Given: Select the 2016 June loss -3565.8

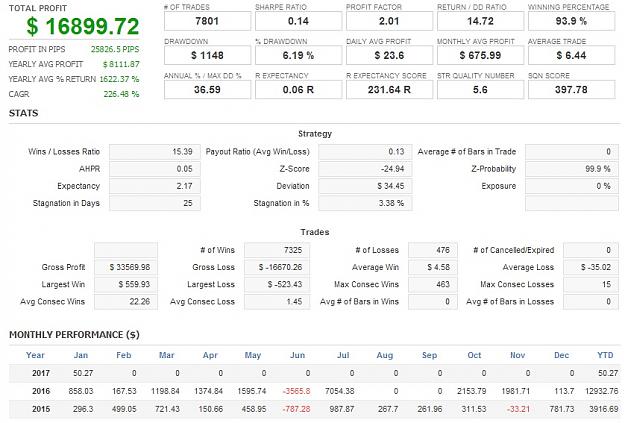Looking at the screenshot, I should click(296, 392).
